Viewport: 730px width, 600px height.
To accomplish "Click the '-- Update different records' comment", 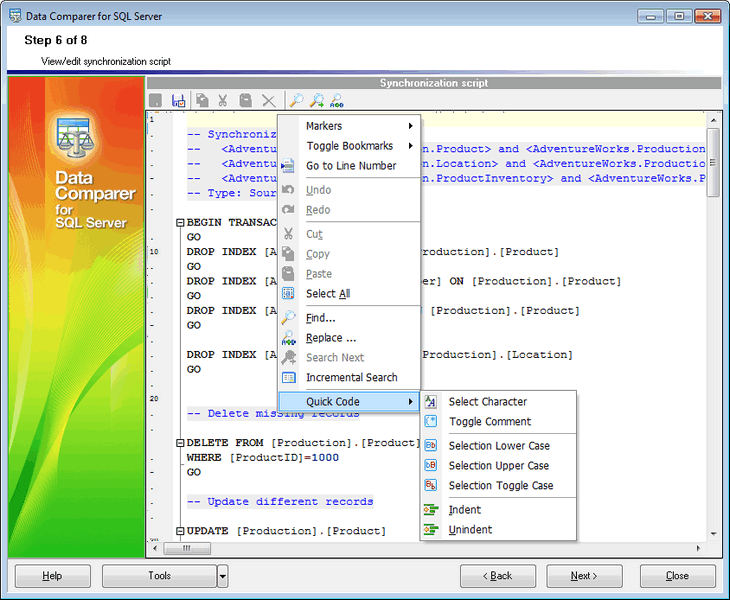I will pyautogui.click(x=280, y=502).
